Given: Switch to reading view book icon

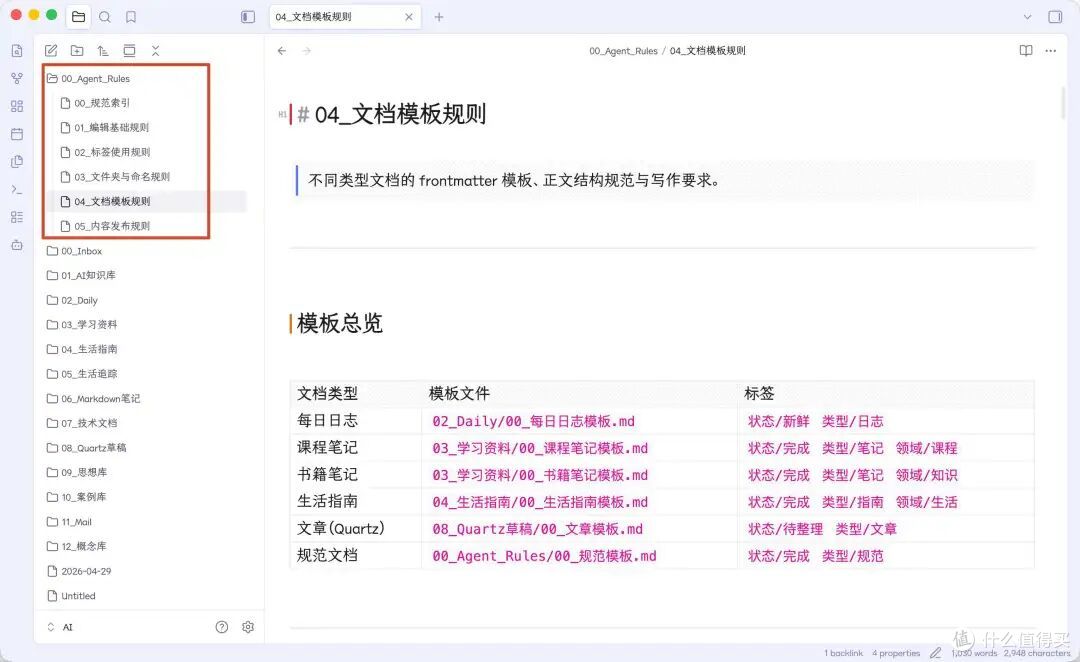Looking at the screenshot, I should (1026, 50).
